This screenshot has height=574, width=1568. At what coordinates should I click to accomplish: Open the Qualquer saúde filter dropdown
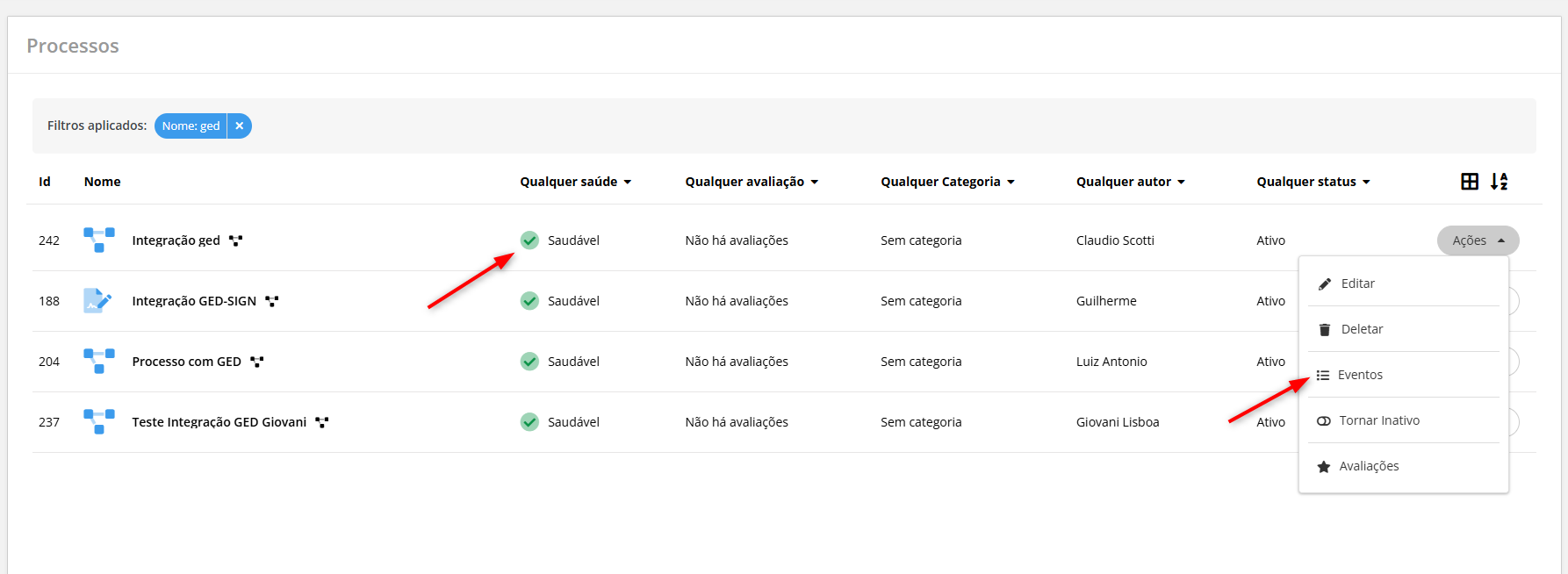(575, 182)
